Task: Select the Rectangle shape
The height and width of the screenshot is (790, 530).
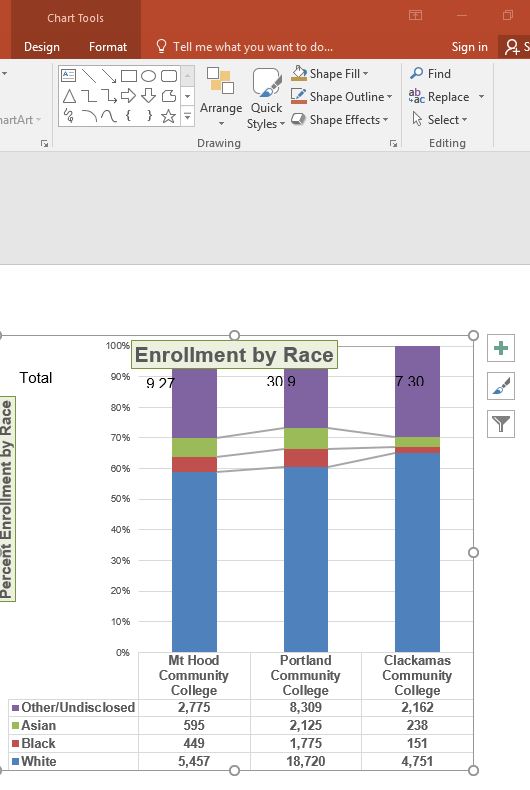Action: [129, 76]
